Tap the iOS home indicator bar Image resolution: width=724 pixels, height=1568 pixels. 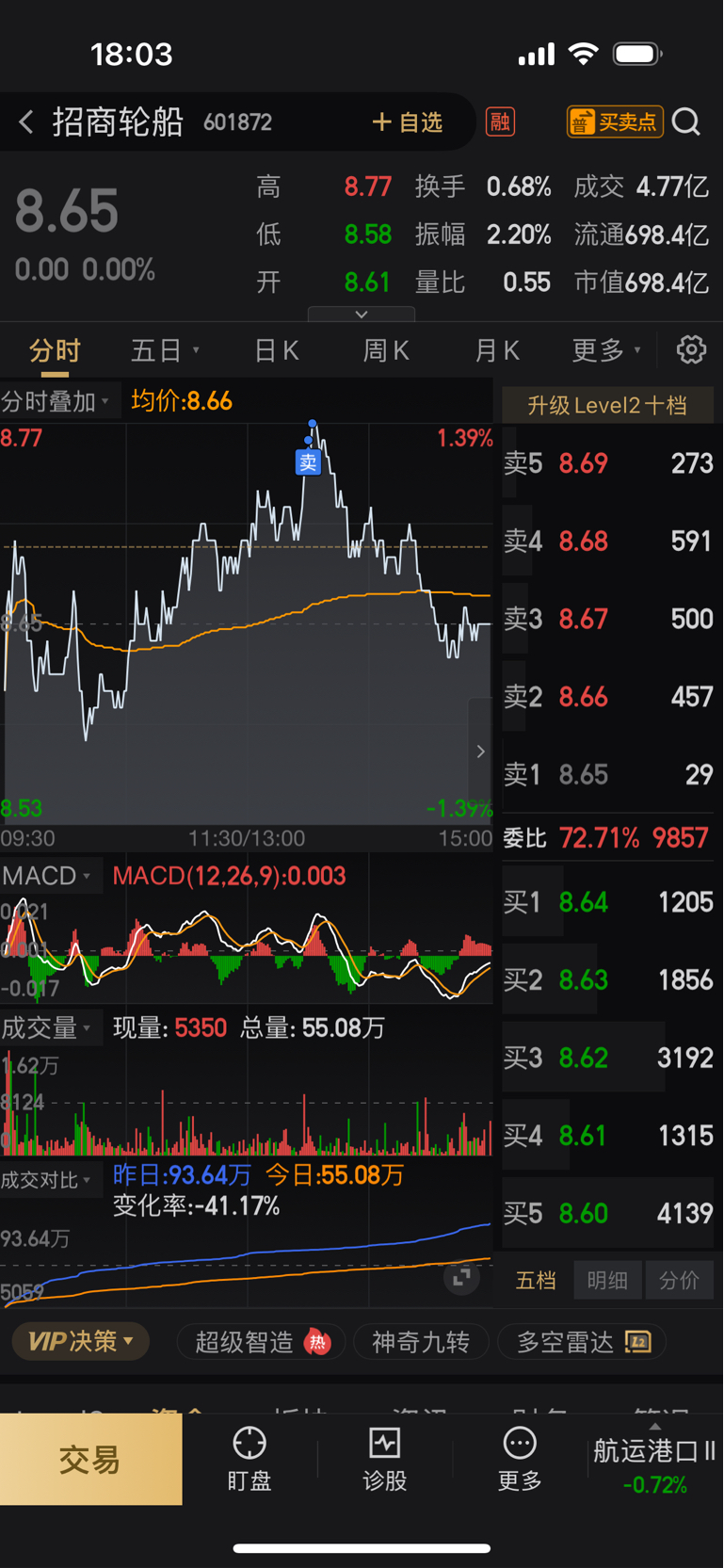click(x=362, y=1547)
